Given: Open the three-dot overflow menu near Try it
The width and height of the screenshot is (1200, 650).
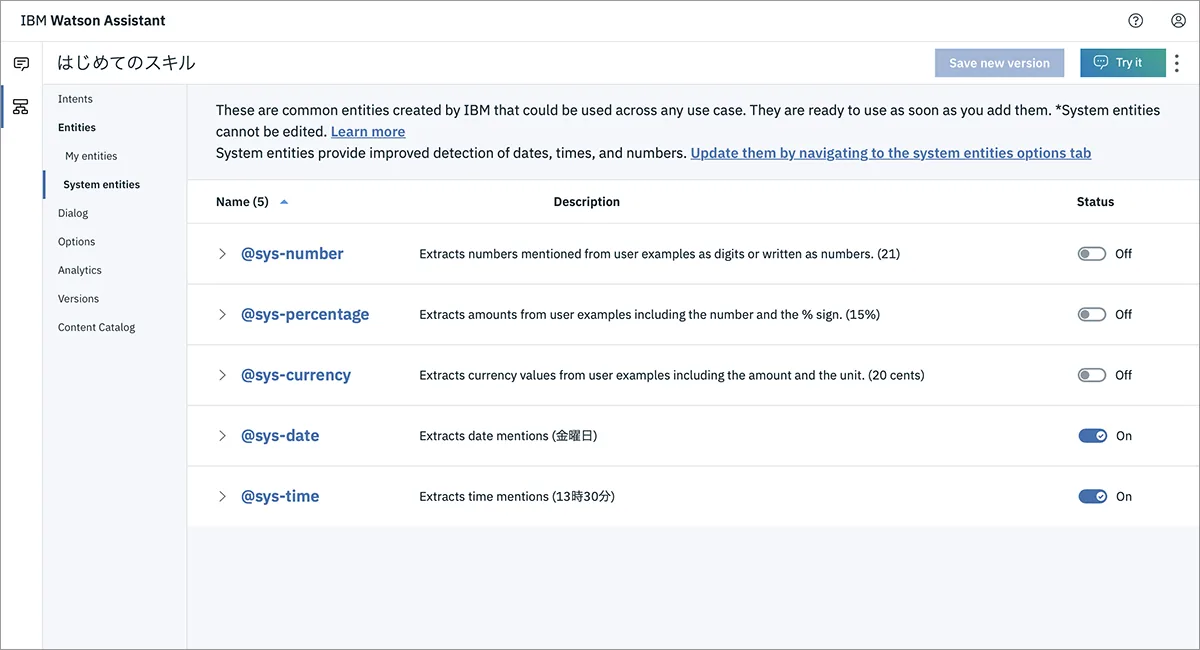Looking at the screenshot, I should (1176, 63).
